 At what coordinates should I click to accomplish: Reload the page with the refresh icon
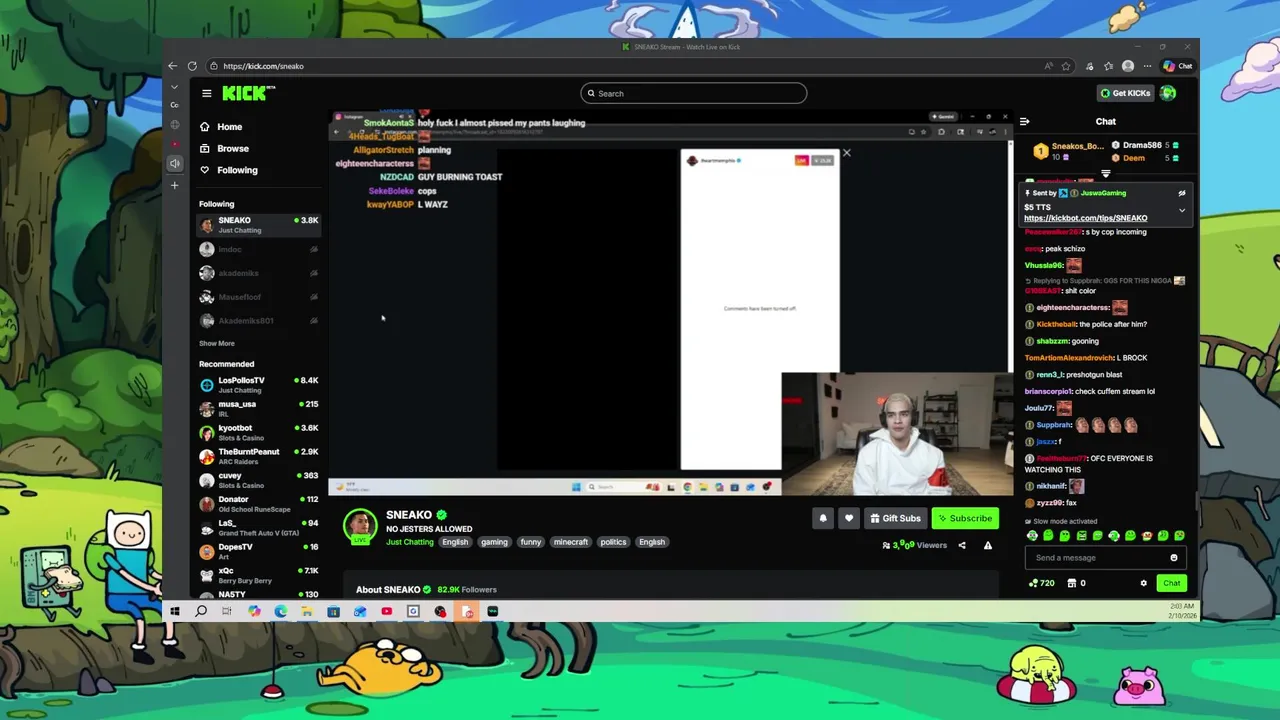pos(192,66)
